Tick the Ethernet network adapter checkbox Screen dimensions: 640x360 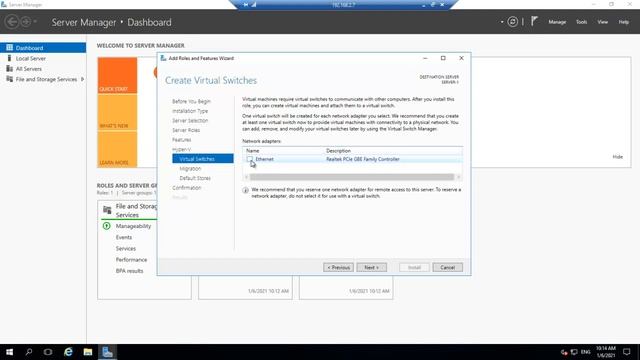[249, 159]
